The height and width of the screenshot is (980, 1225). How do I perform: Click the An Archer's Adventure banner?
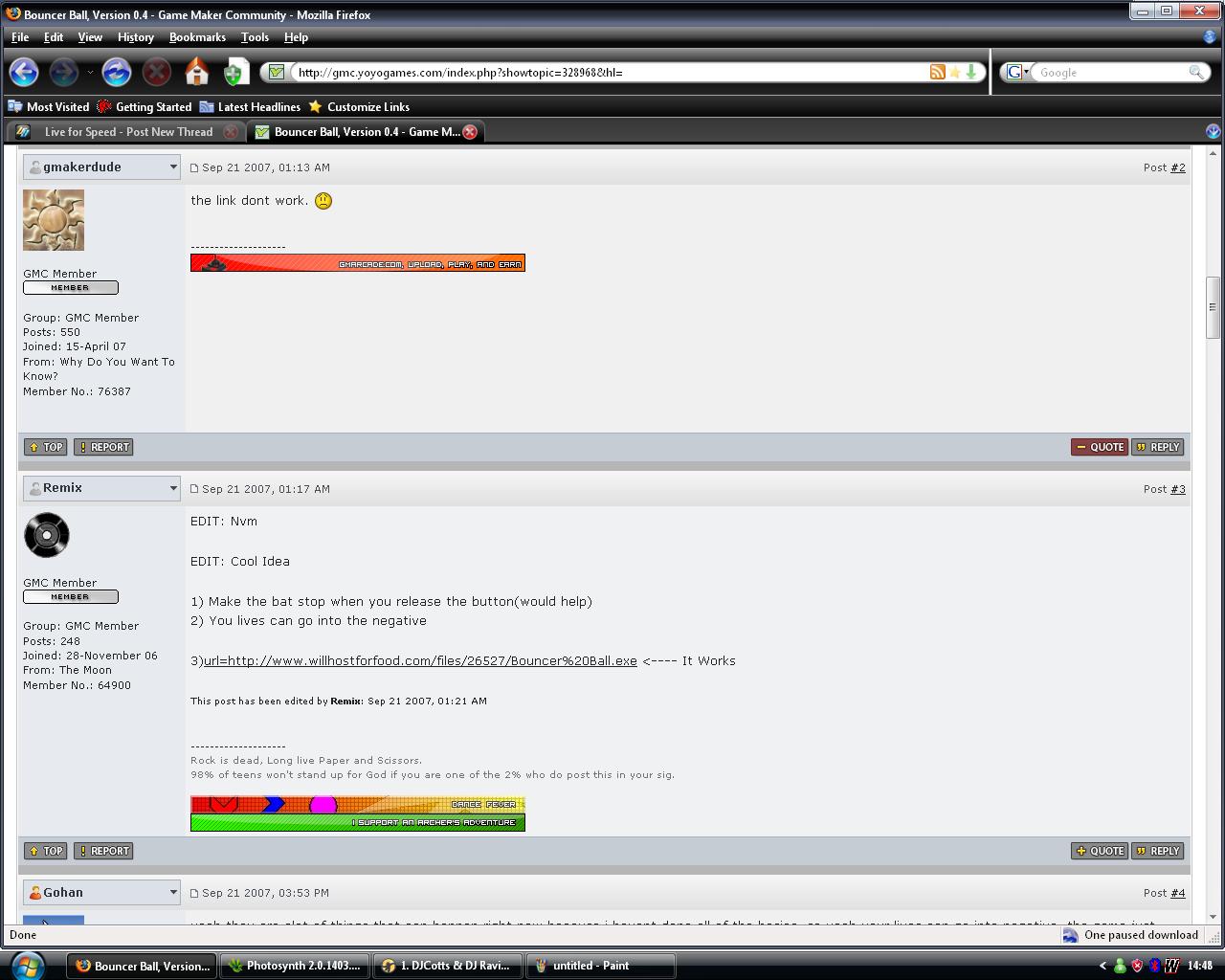click(358, 822)
